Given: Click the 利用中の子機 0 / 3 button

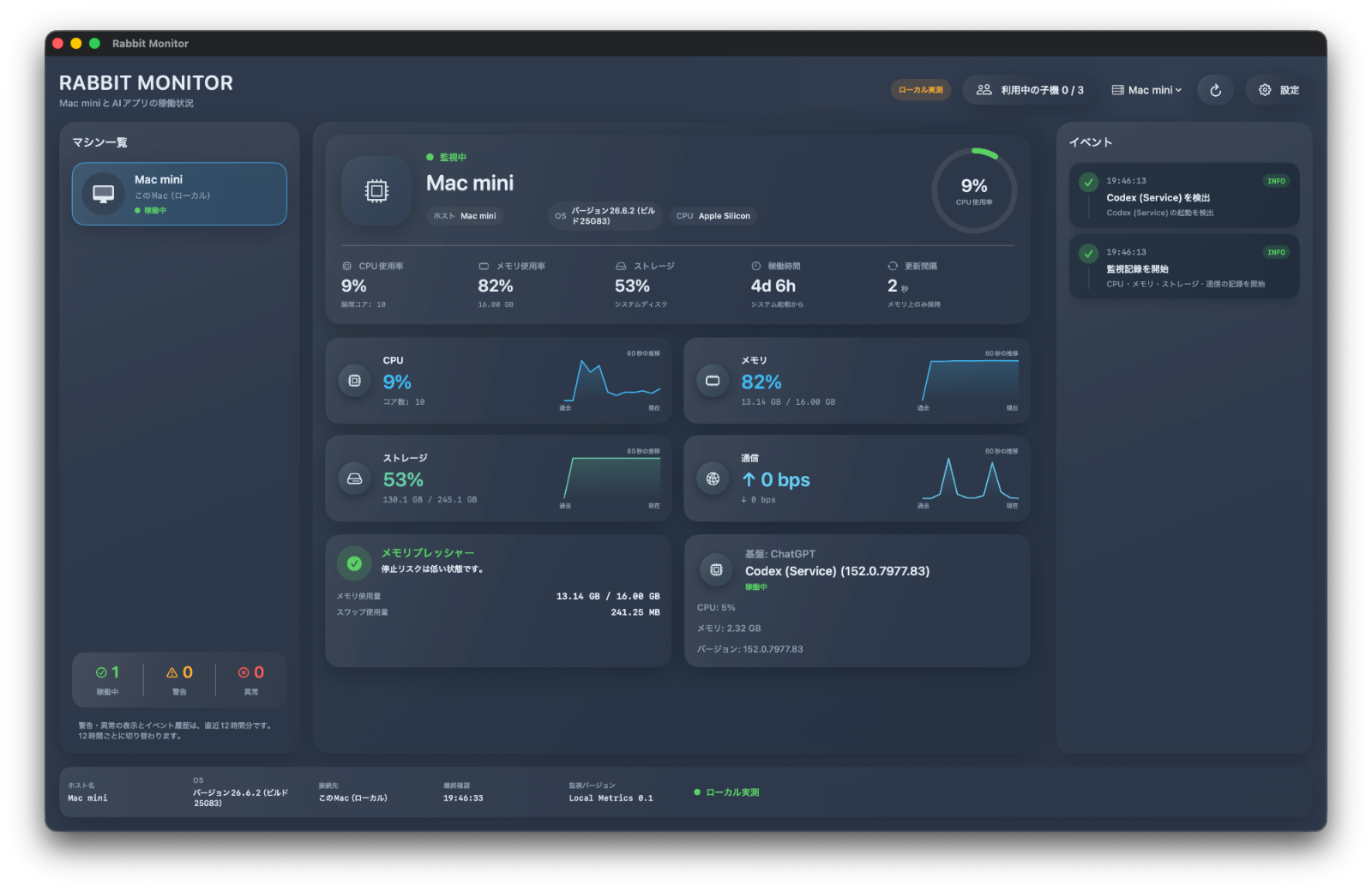Looking at the screenshot, I should click(x=1030, y=90).
